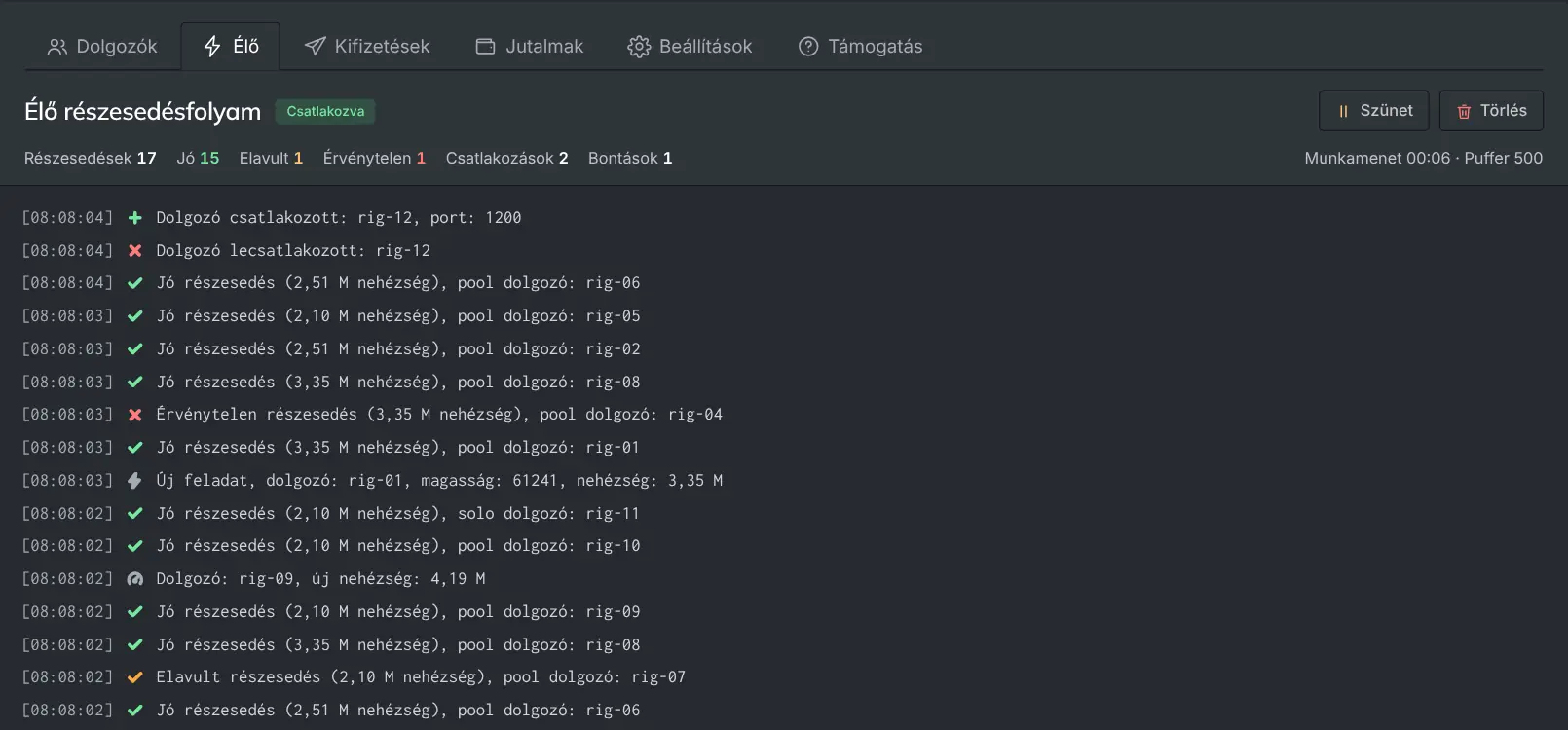
Task: Click the red X icon for rig-12 disconnected
Action: [135, 251]
